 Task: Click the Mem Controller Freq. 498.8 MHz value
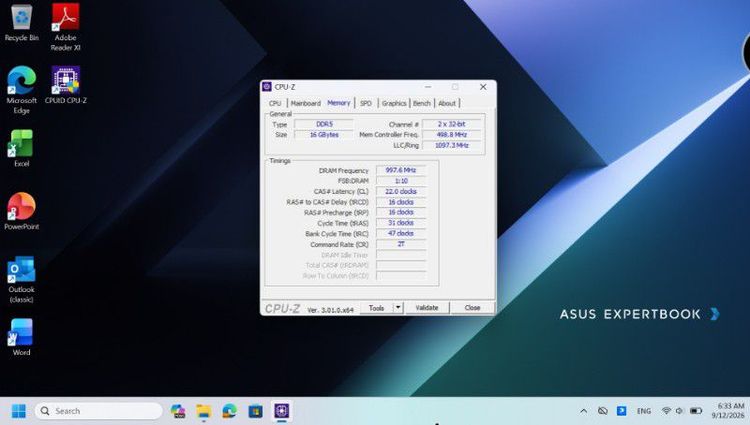[x=452, y=134]
